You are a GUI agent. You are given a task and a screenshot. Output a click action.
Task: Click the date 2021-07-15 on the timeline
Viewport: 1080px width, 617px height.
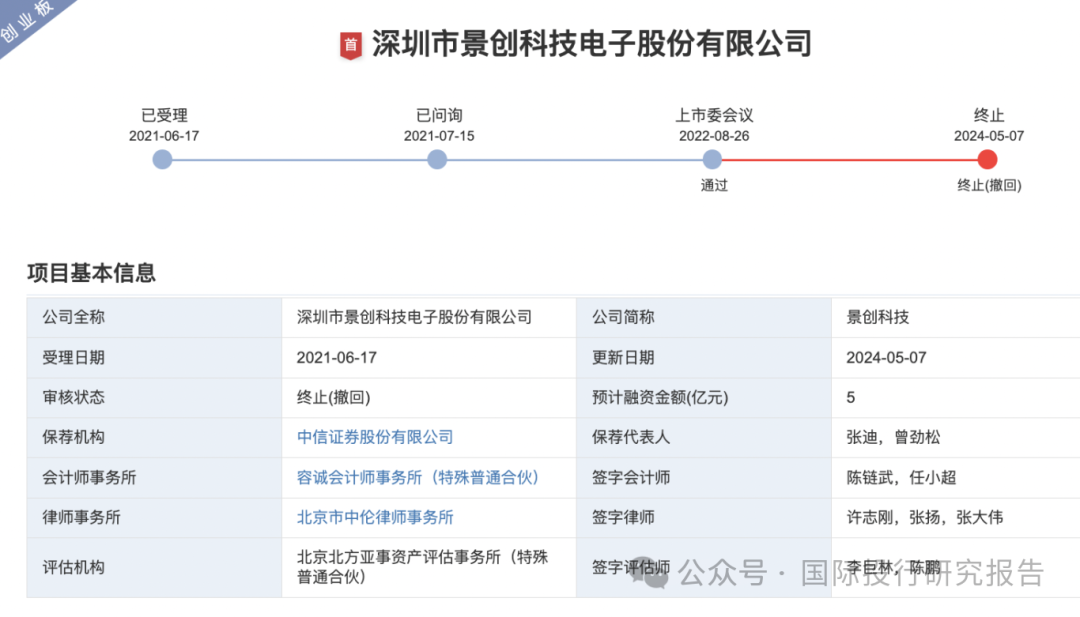(x=439, y=136)
